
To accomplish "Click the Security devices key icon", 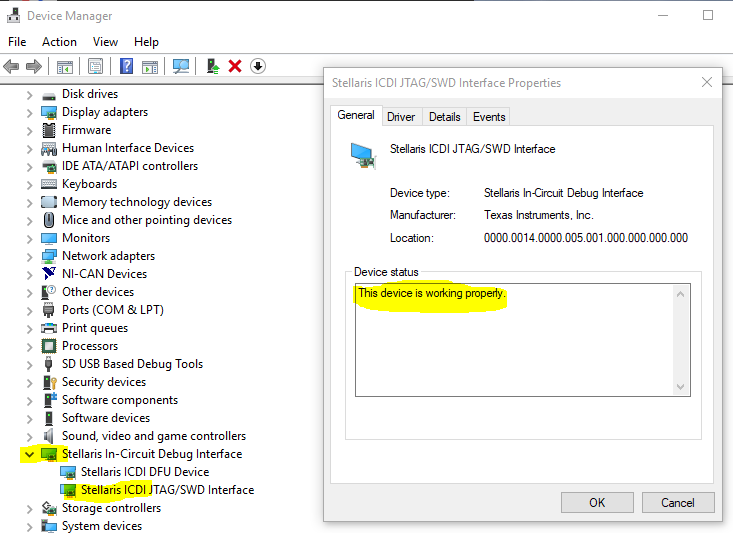I will point(49,382).
